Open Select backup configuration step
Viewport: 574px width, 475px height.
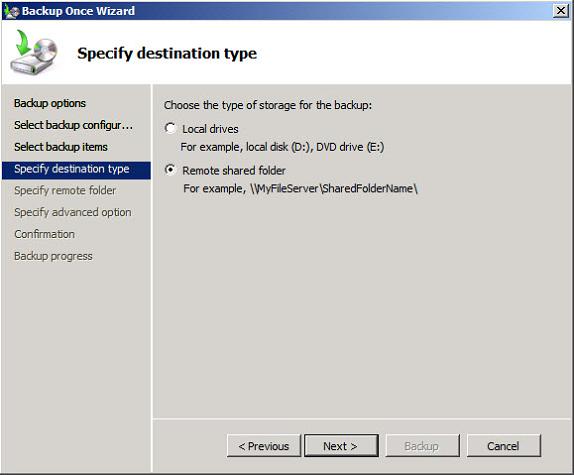point(73,125)
